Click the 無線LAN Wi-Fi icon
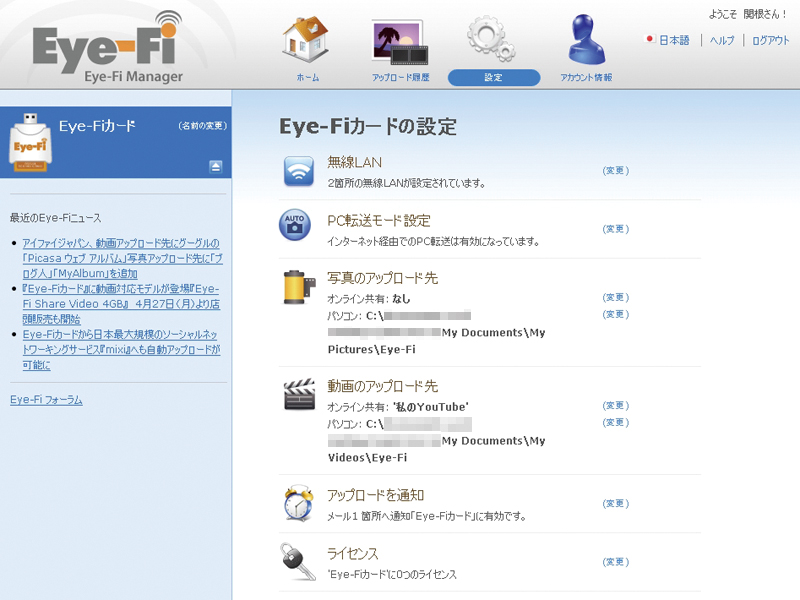This screenshot has width=800, height=600. pyautogui.click(x=298, y=172)
